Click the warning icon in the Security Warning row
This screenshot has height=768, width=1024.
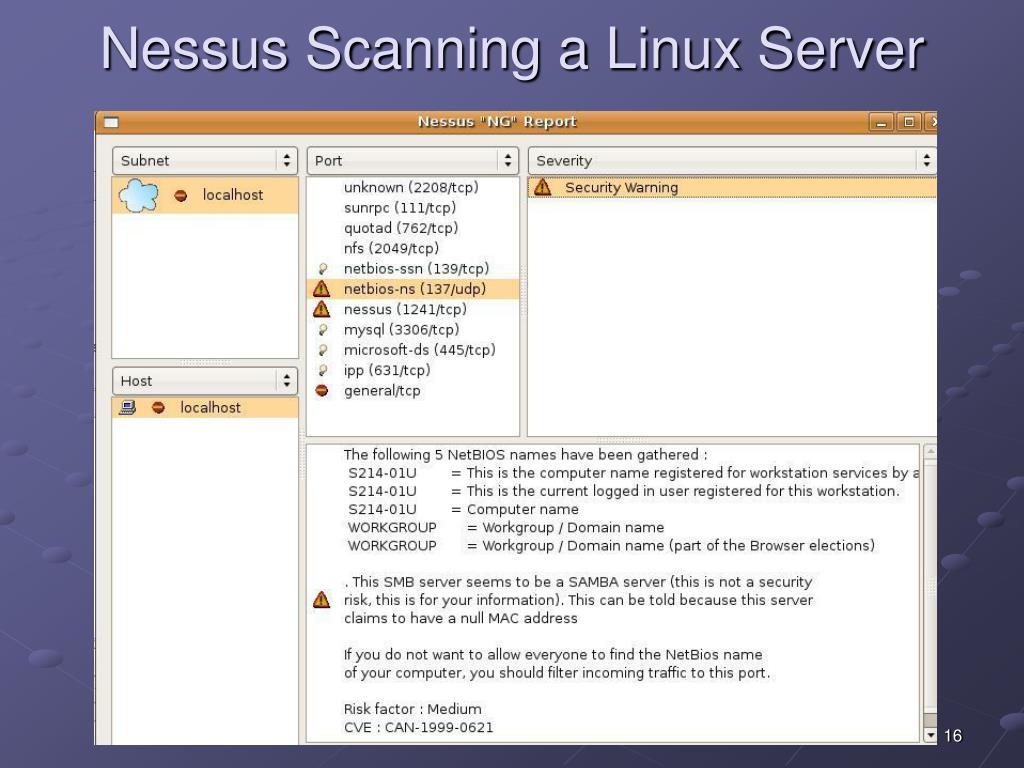(x=542, y=188)
